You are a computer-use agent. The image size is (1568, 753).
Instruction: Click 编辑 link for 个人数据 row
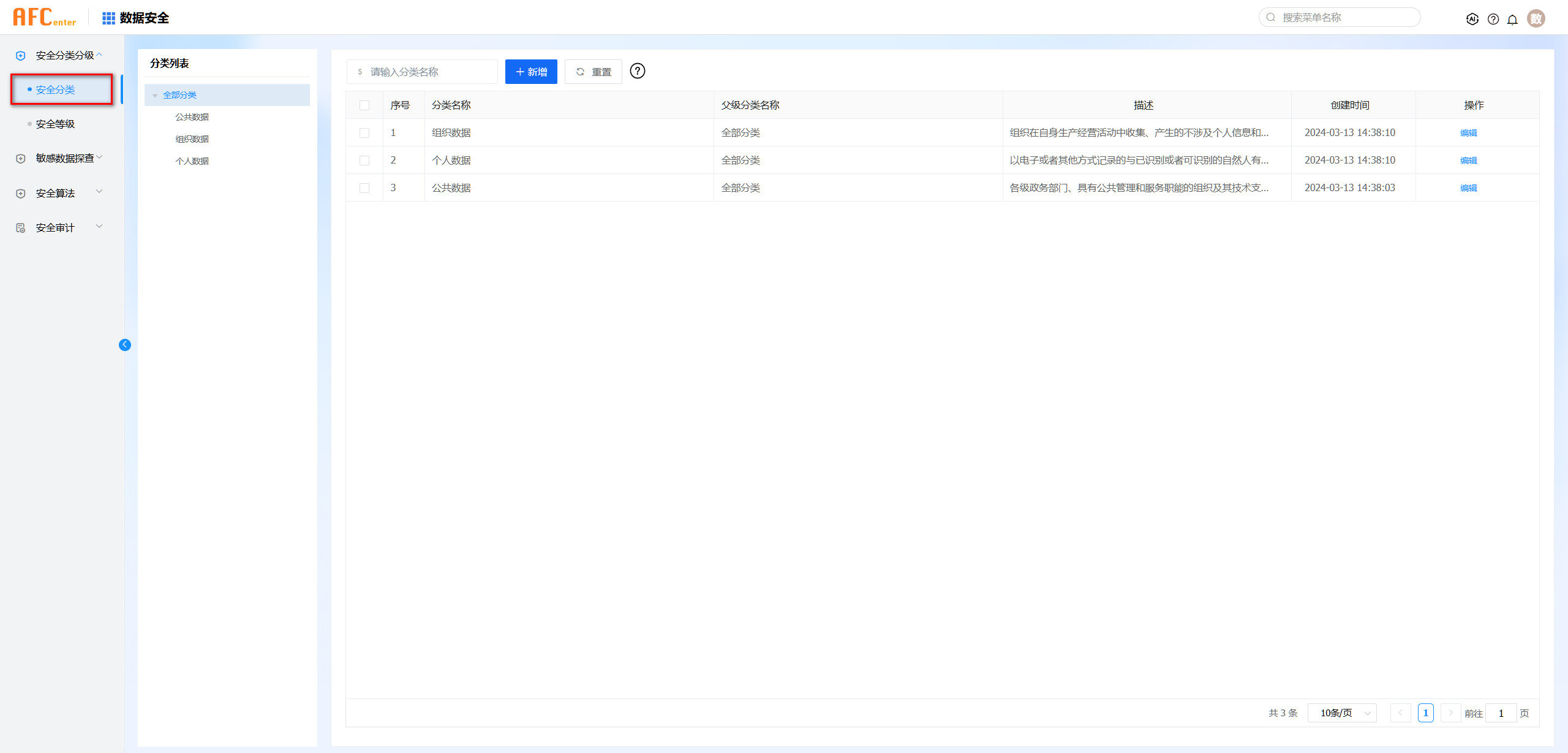pyautogui.click(x=1468, y=161)
